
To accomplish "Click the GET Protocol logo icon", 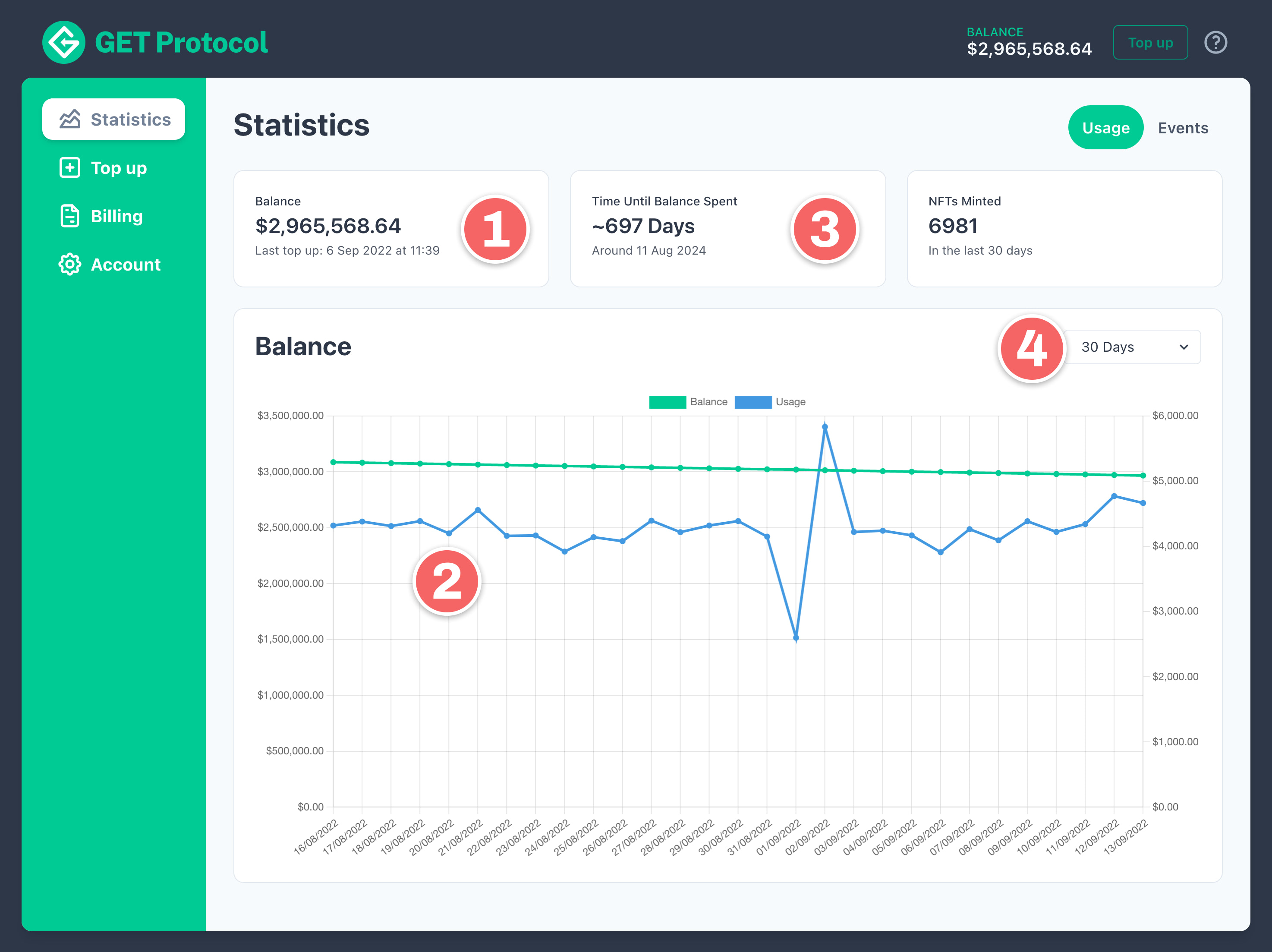I will [63, 43].
